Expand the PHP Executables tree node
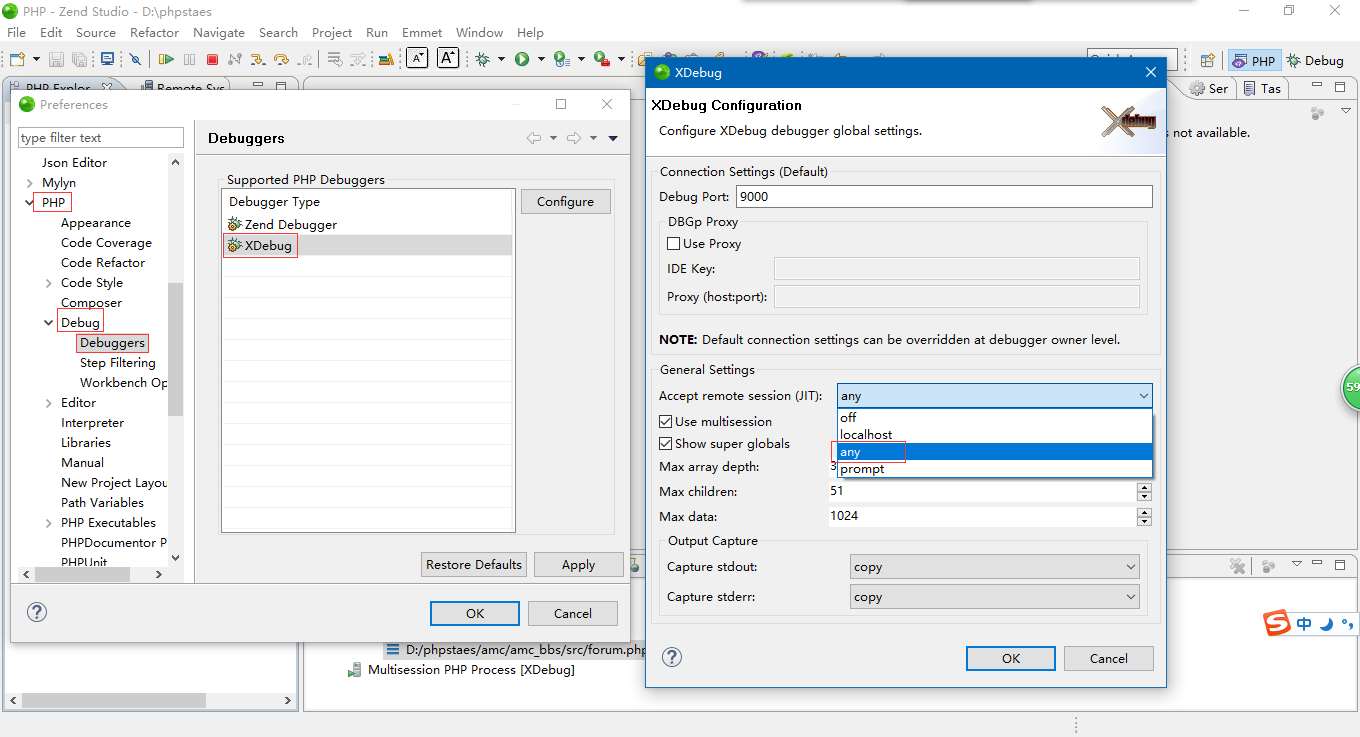1360x737 pixels. pos(49,523)
